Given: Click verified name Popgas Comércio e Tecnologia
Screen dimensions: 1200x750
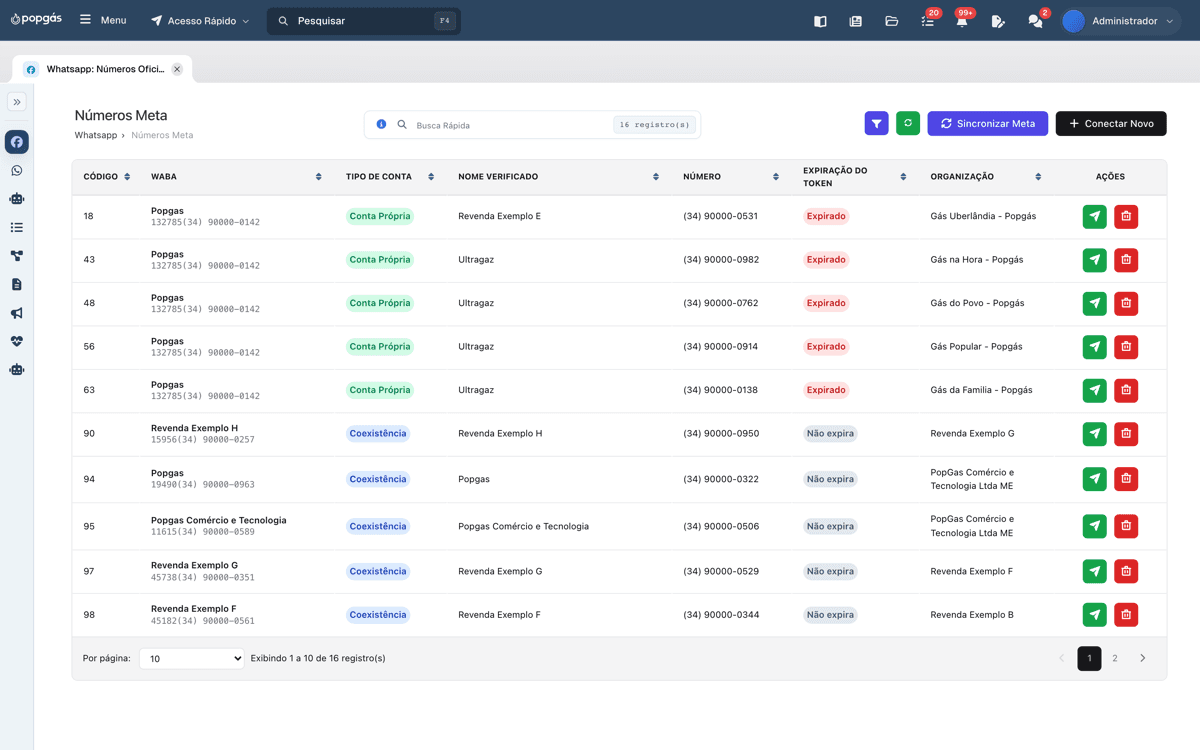Looking at the screenshot, I should click(x=523, y=526).
